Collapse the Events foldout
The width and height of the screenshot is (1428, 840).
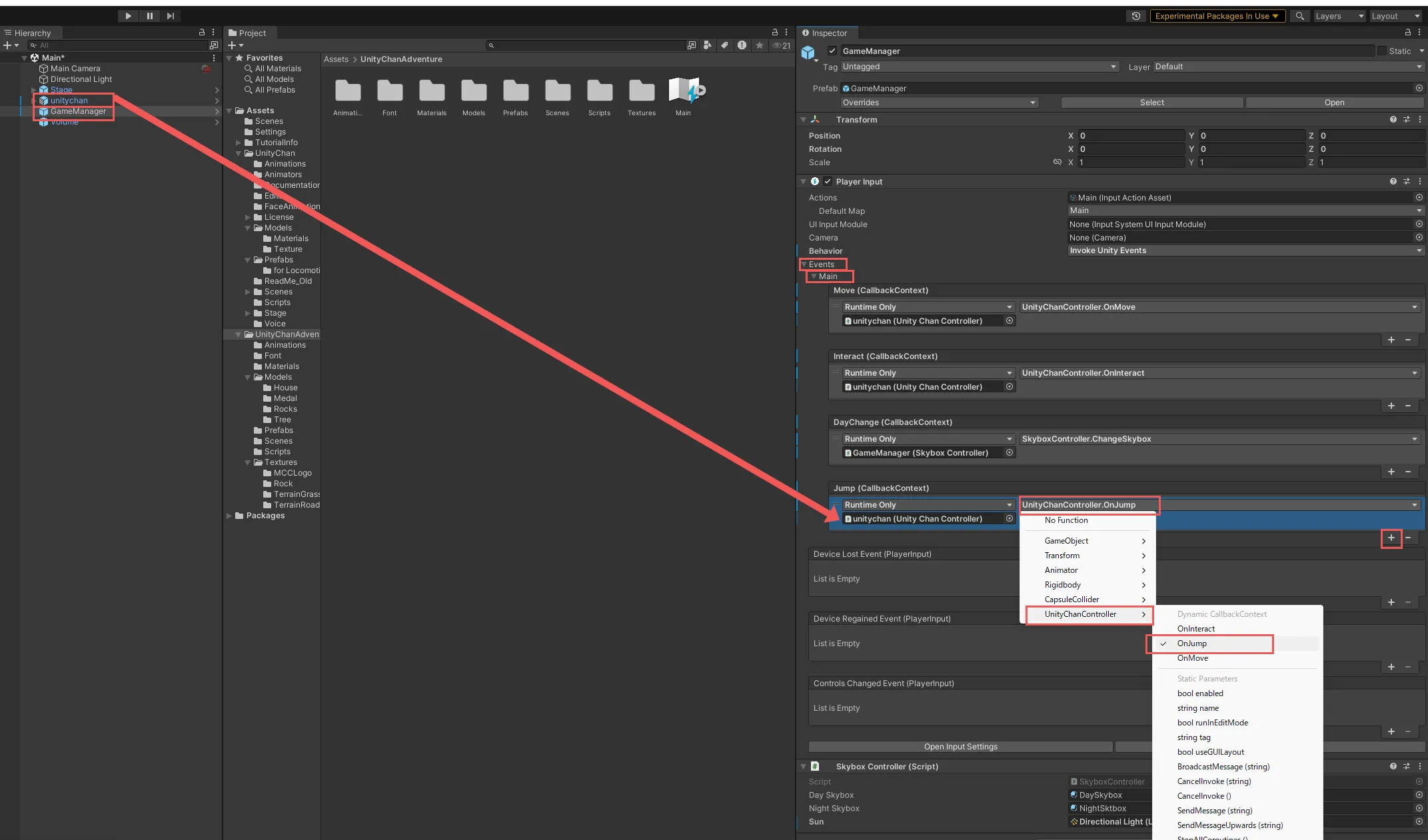pos(804,264)
